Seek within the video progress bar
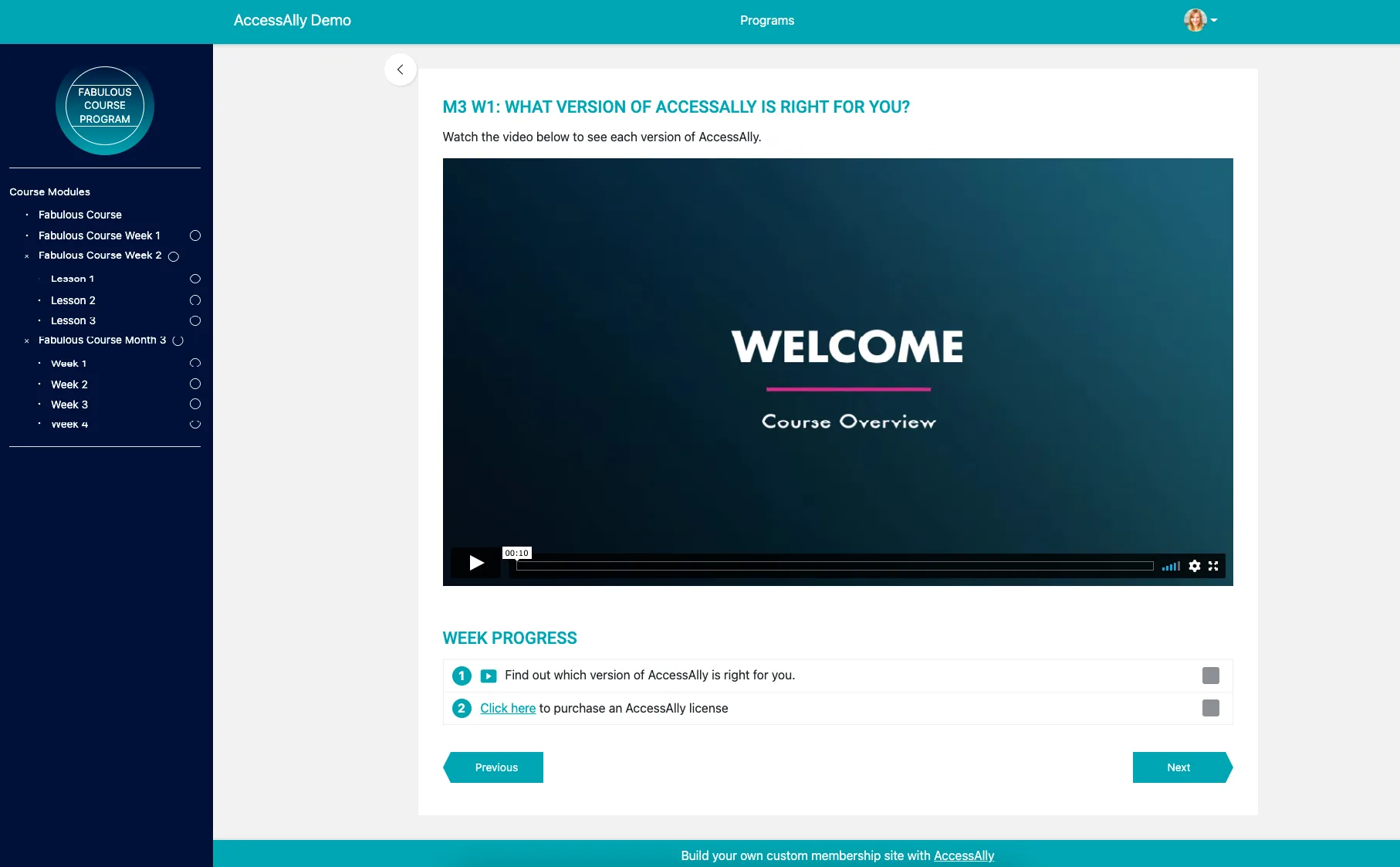1400x867 pixels. coord(835,566)
